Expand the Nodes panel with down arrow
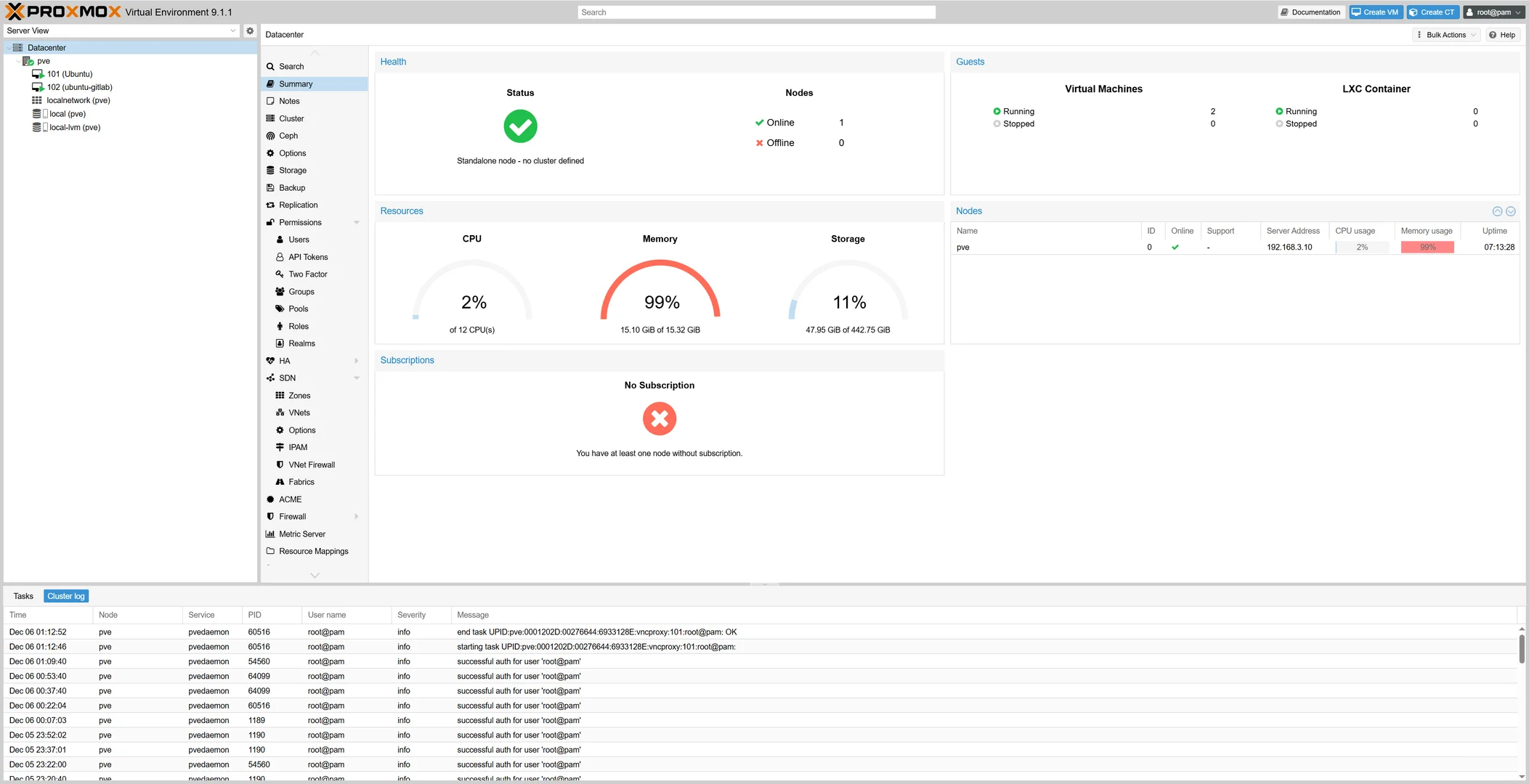This screenshot has width=1529, height=784. tap(1511, 211)
